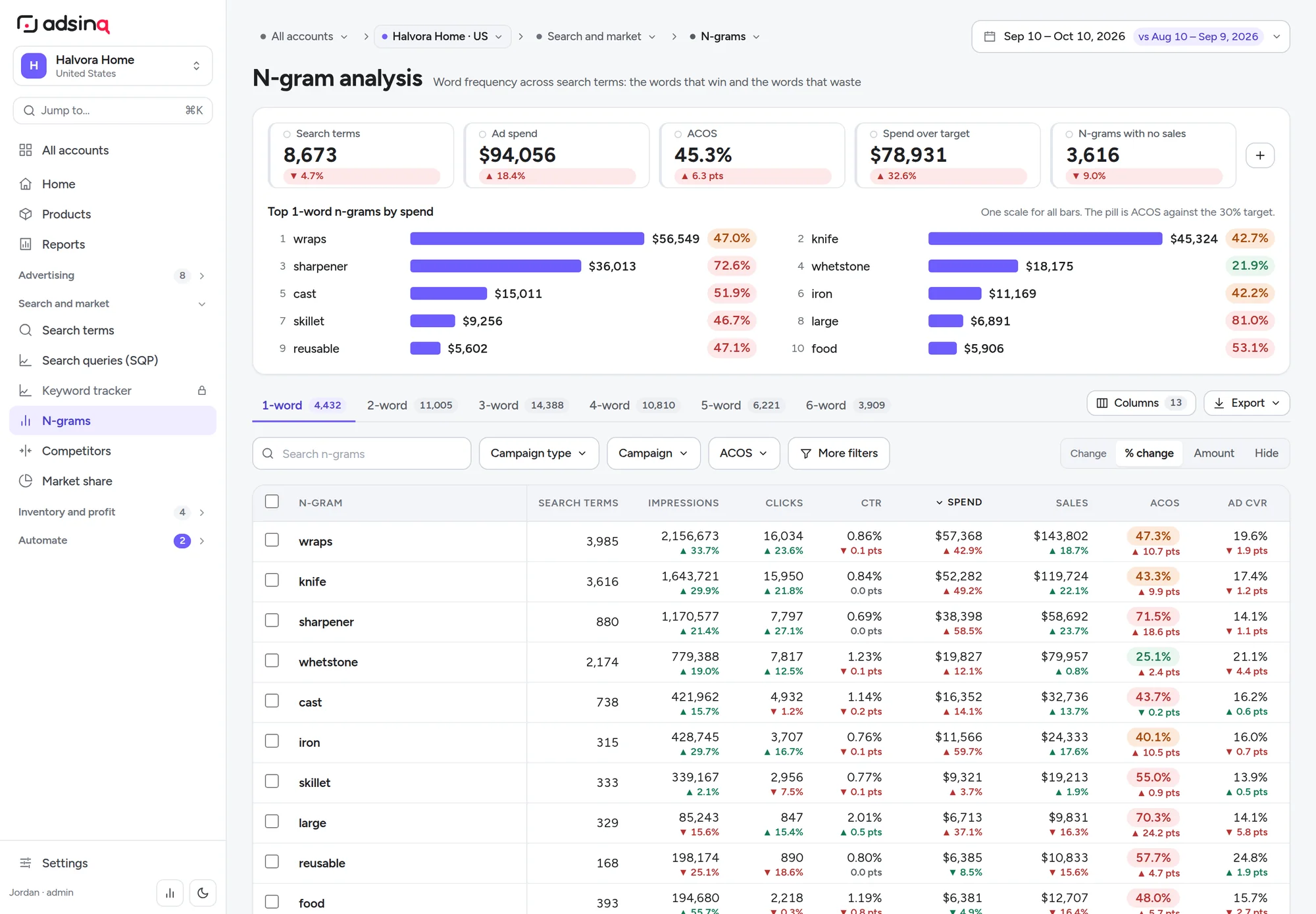
Task: Click the sharpener 72.6% ACOS pill
Action: pyautogui.click(x=732, y=266)
